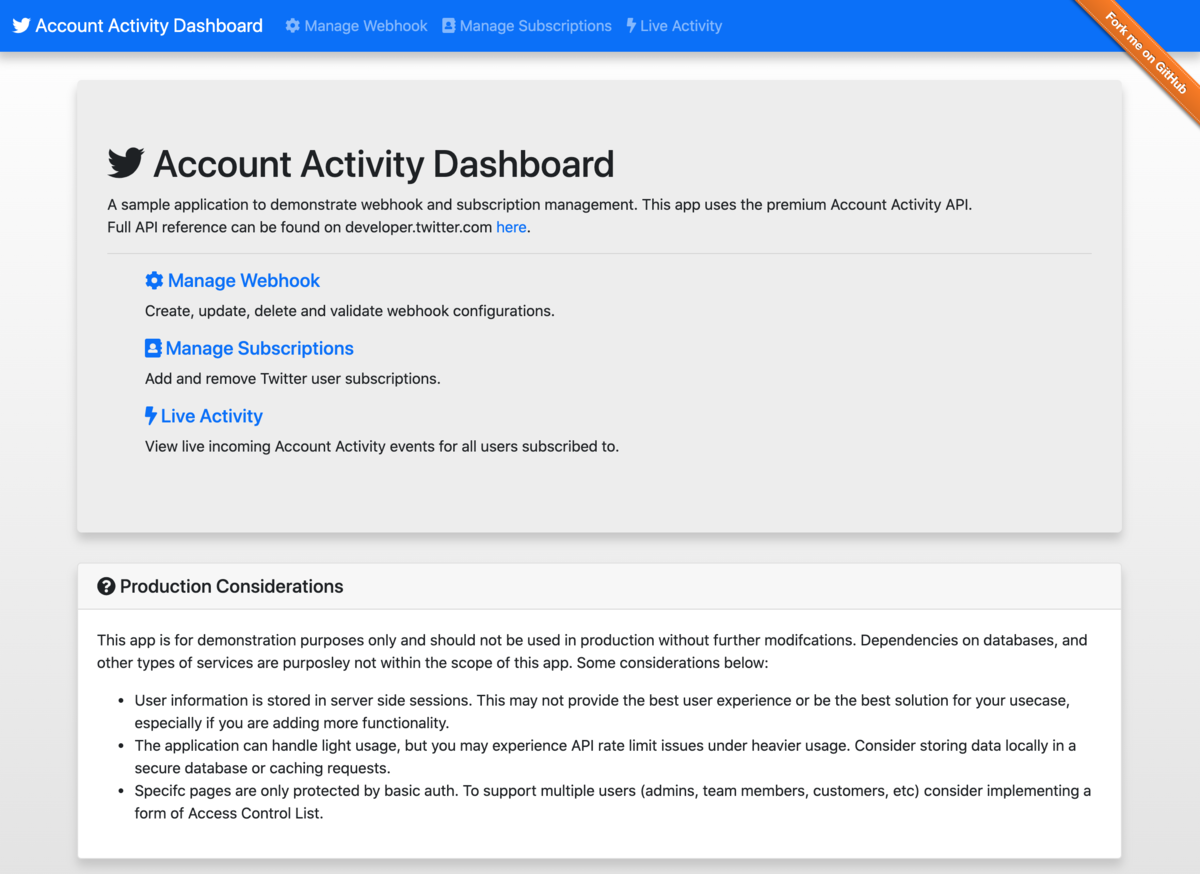Click the 'User information is stored' bullet
This screenshot has height=874, width=1200.
(602, 712)
